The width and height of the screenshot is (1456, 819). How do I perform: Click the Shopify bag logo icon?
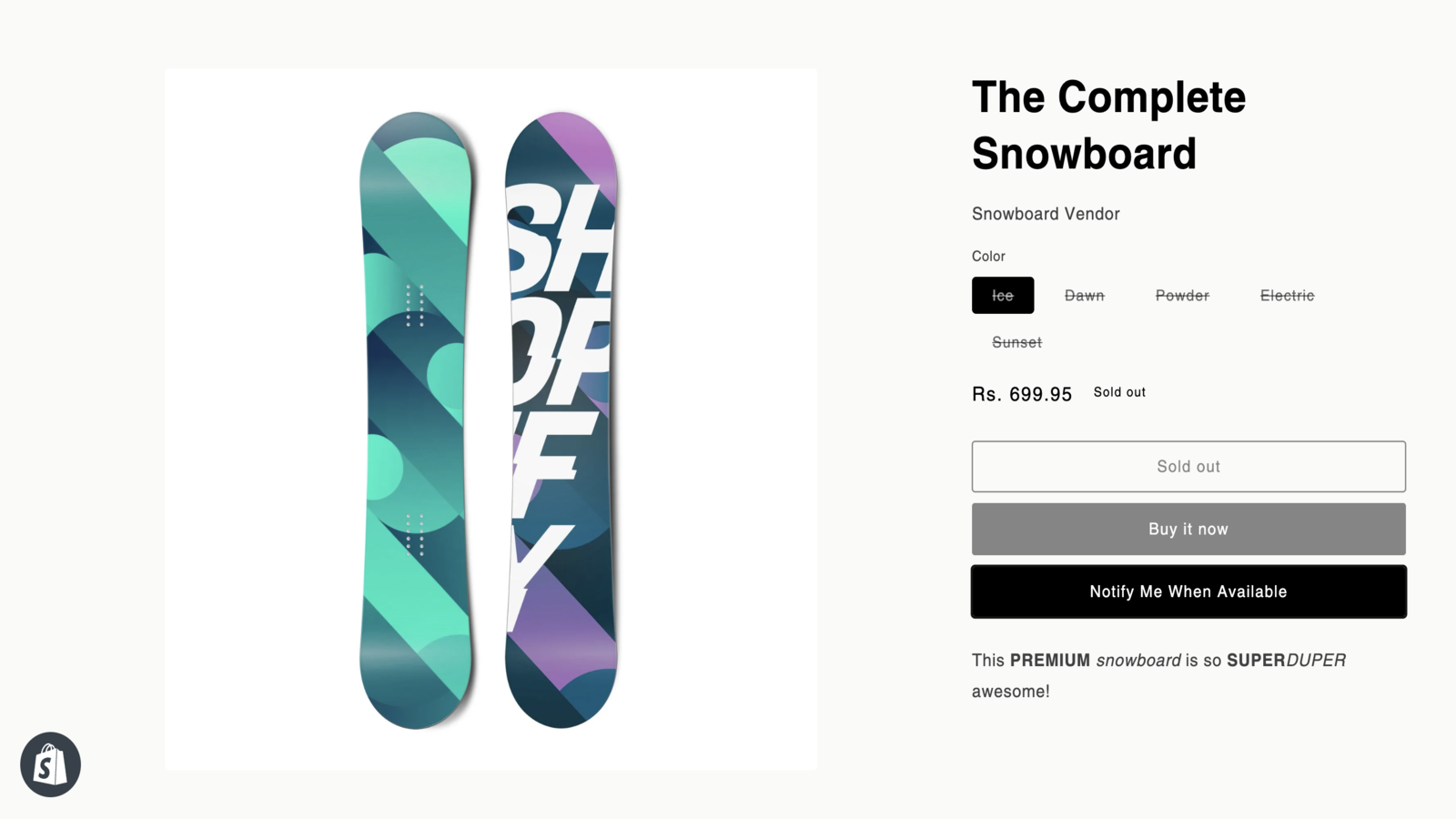[x=51, y=764]
